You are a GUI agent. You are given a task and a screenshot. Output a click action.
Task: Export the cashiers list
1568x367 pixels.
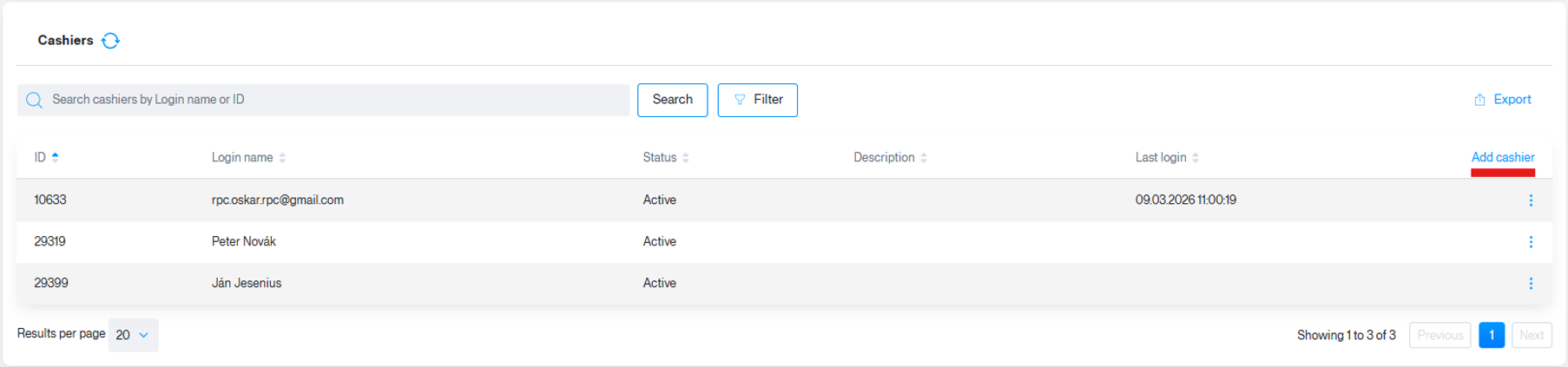point(1502,100)
